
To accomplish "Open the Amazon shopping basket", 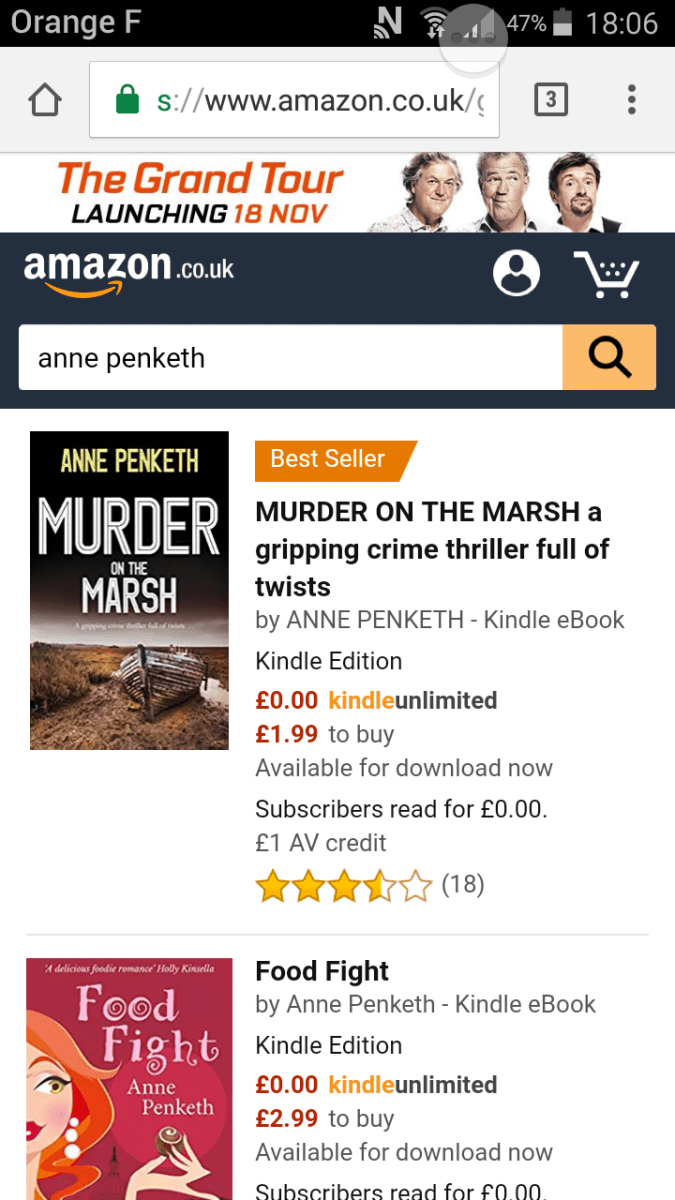I will tap(606, 274).
